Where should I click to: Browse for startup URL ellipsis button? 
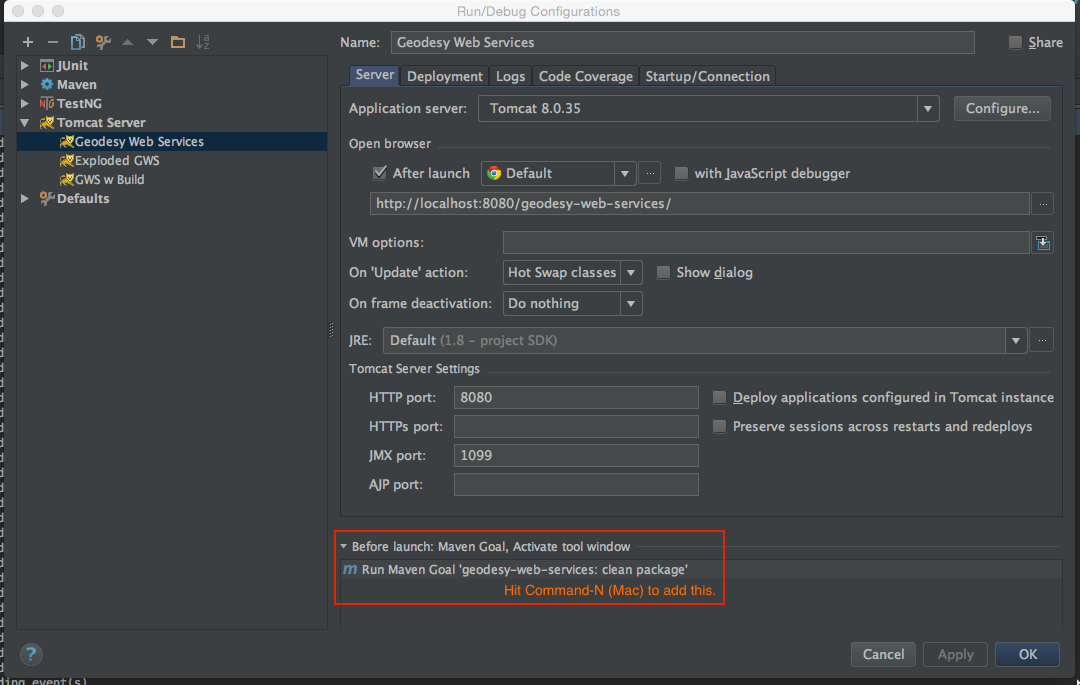click(1043, 204)
